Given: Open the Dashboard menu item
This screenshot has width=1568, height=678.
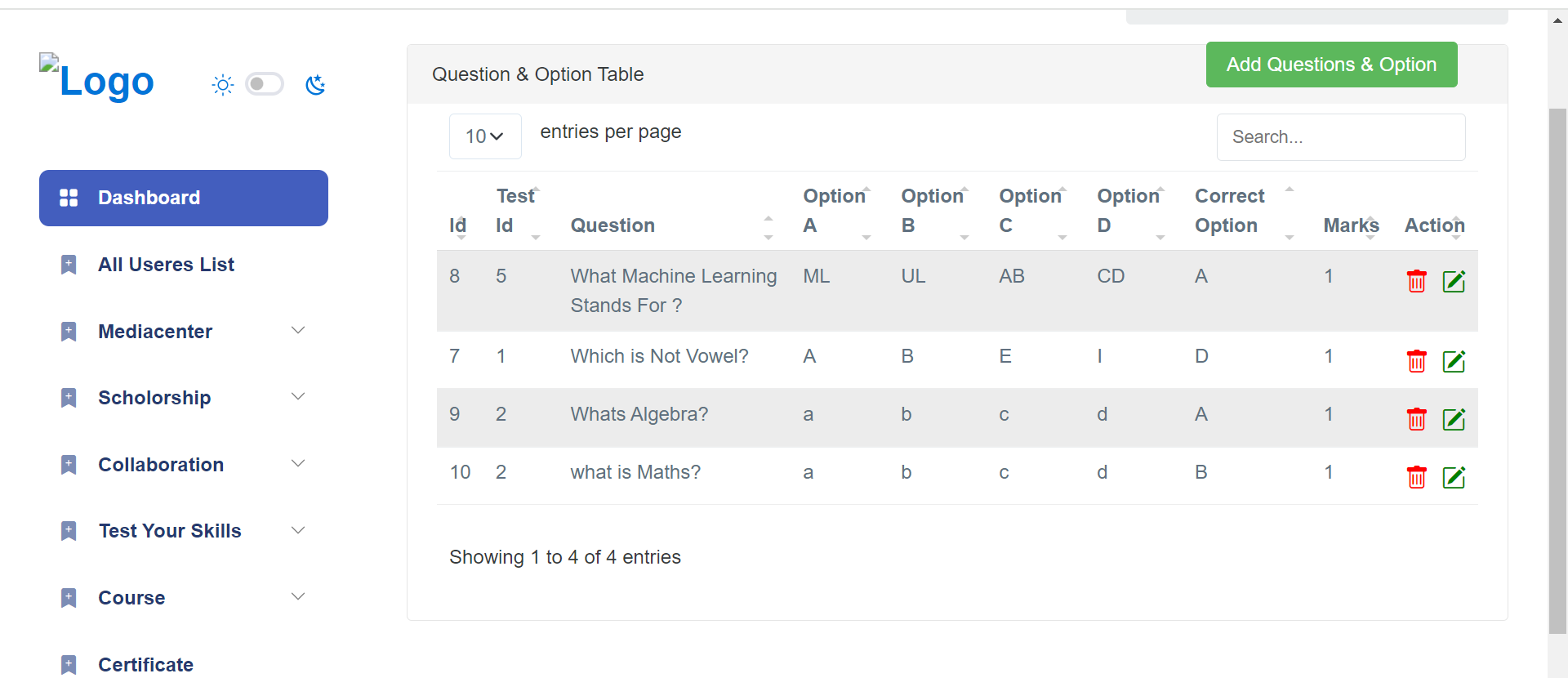Looking at the screenshot, I should (x=184, y=198).
